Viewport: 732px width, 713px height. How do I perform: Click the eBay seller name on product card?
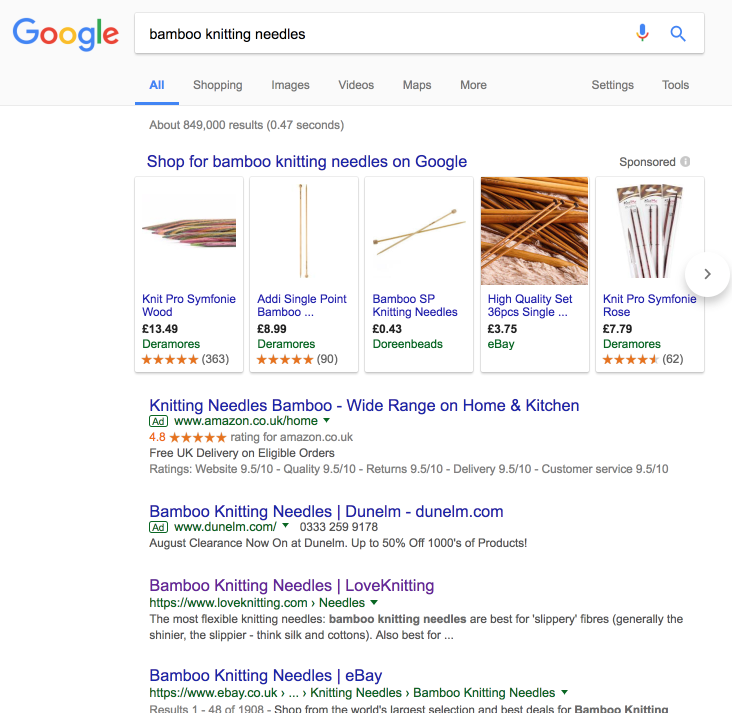pos(501,344)
